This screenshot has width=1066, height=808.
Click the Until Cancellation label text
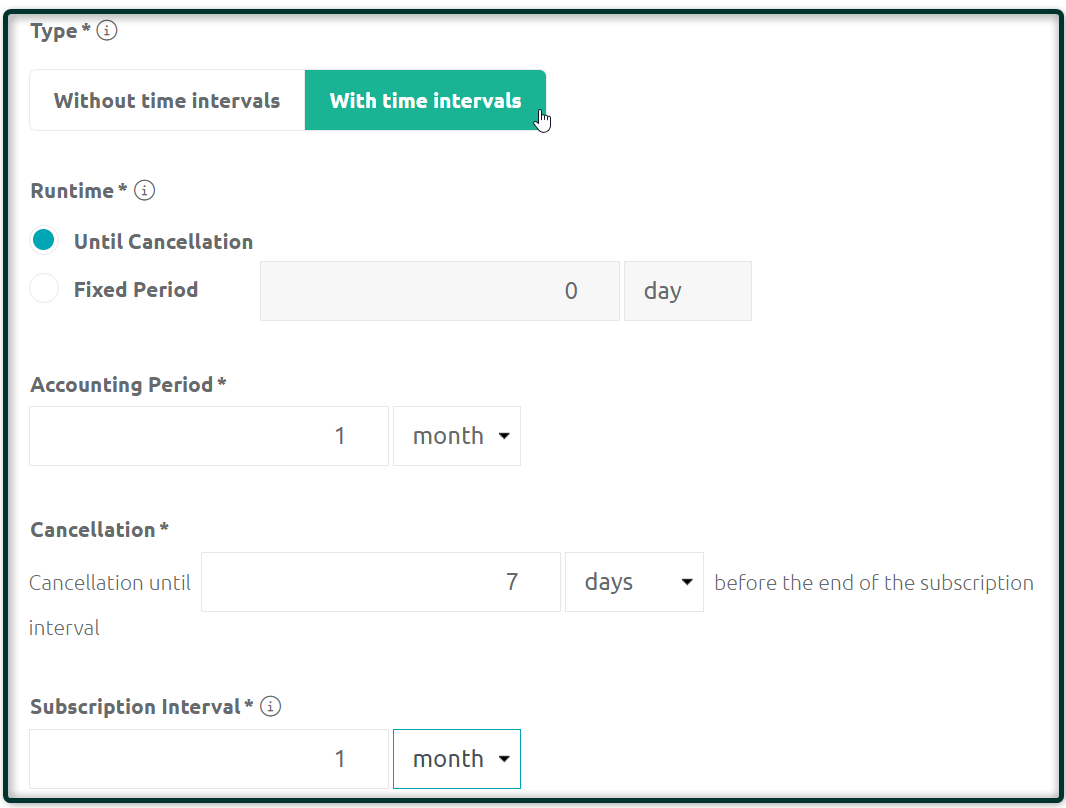(x=163, y=242)
